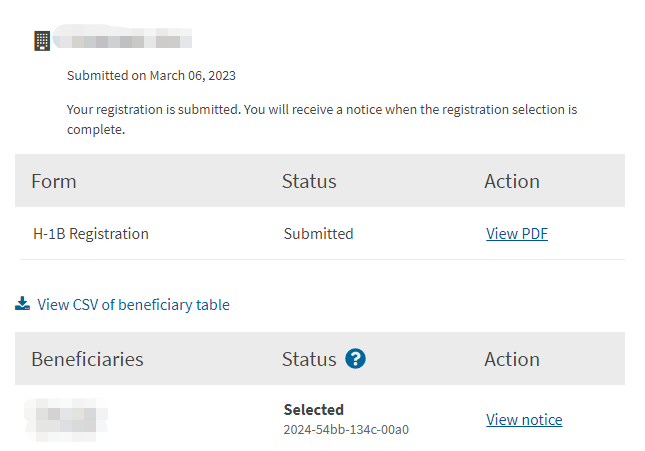
Task: Click the building icon beside company name
Action: coord(42,41)
